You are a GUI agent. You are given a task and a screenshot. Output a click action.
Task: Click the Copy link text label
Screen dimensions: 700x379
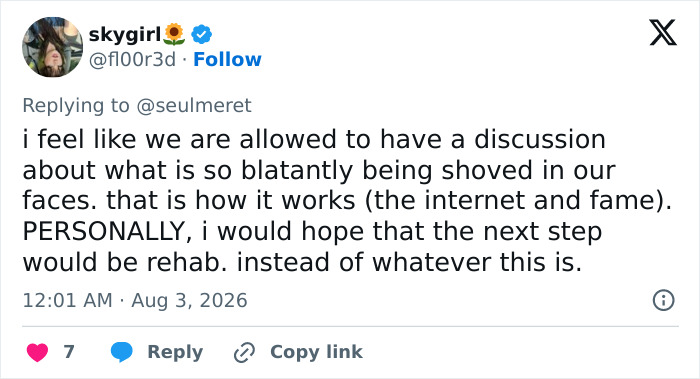point(316,352)
